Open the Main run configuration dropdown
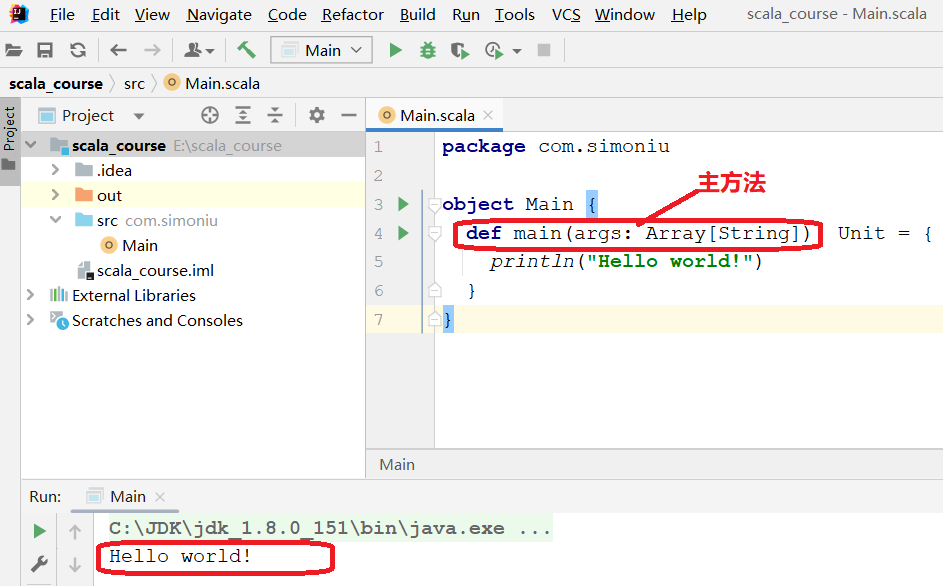This screenshot has width=943, height=586. 321,50
